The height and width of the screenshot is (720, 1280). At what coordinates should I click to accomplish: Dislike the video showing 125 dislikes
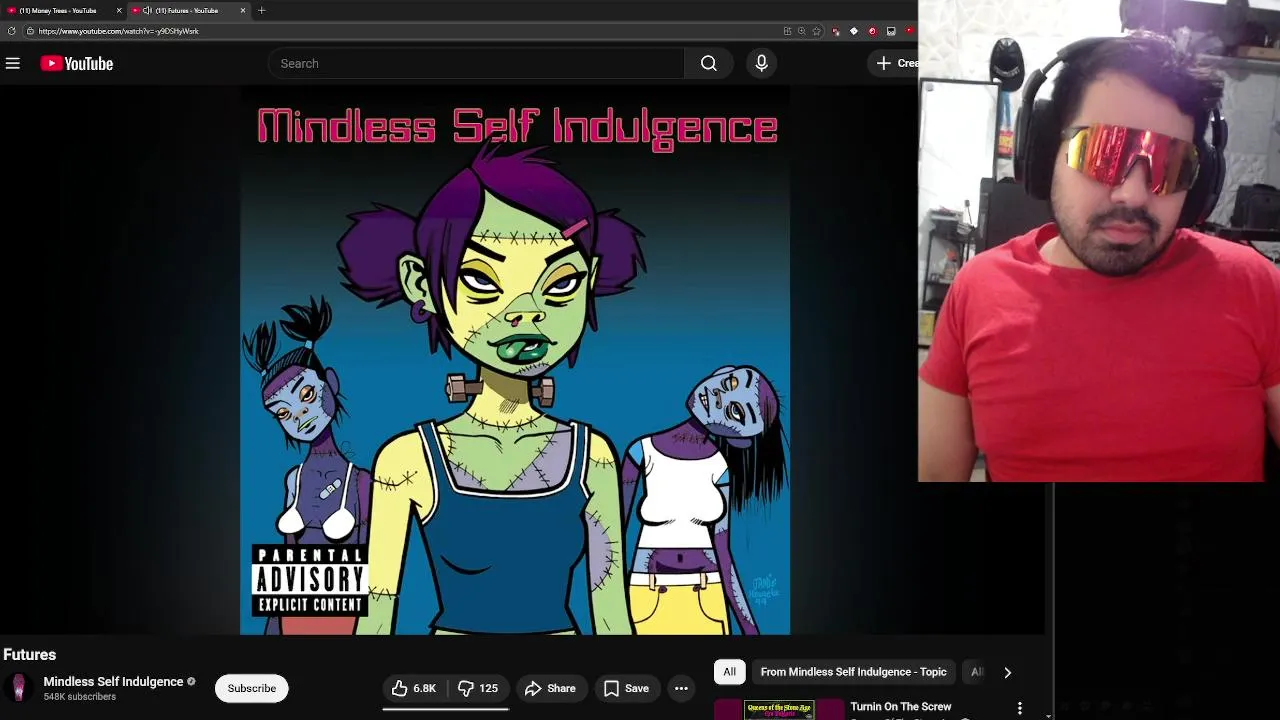point(478,688)
